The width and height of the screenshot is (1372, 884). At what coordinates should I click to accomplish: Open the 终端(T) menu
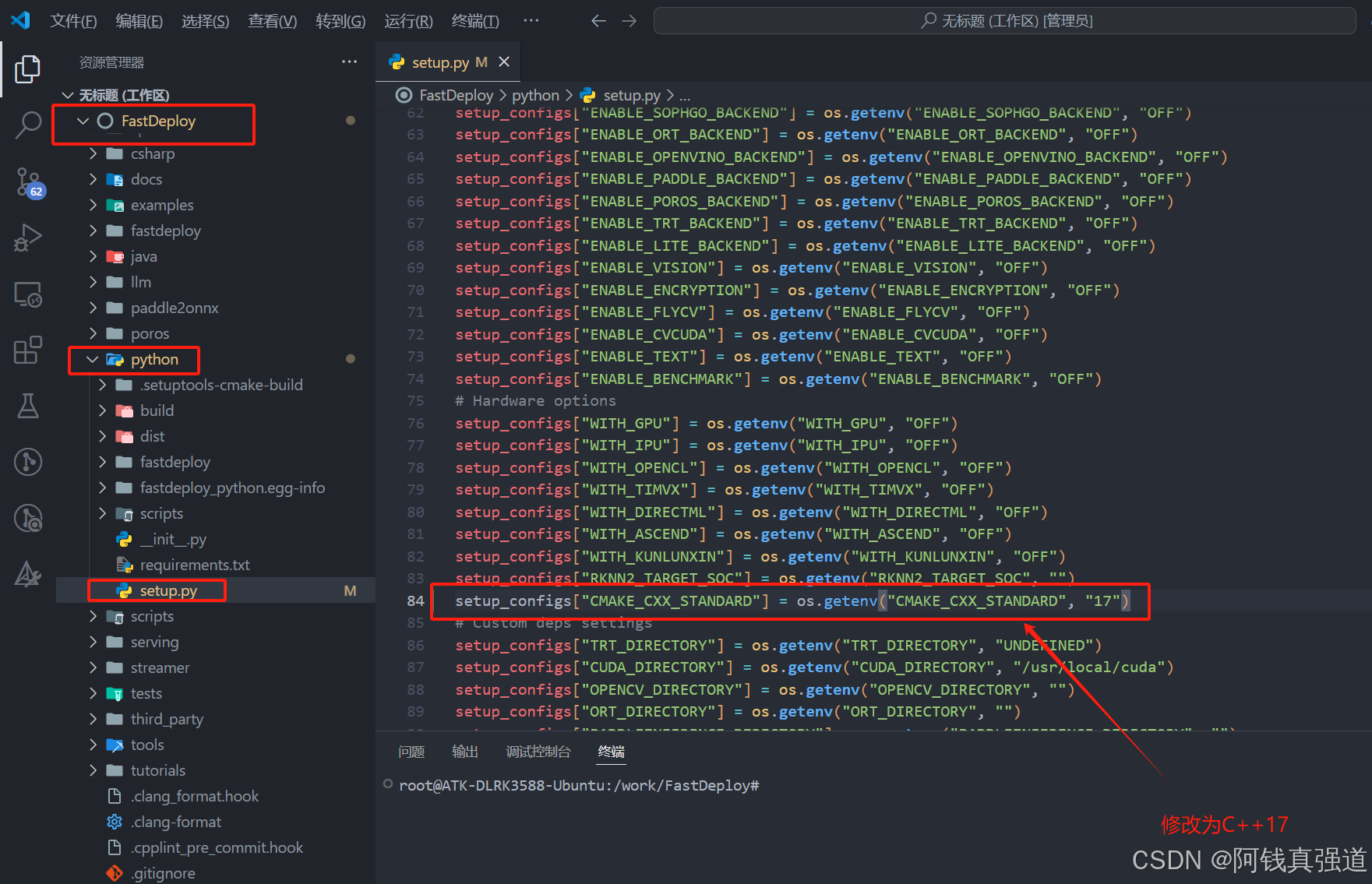(475, 21)
